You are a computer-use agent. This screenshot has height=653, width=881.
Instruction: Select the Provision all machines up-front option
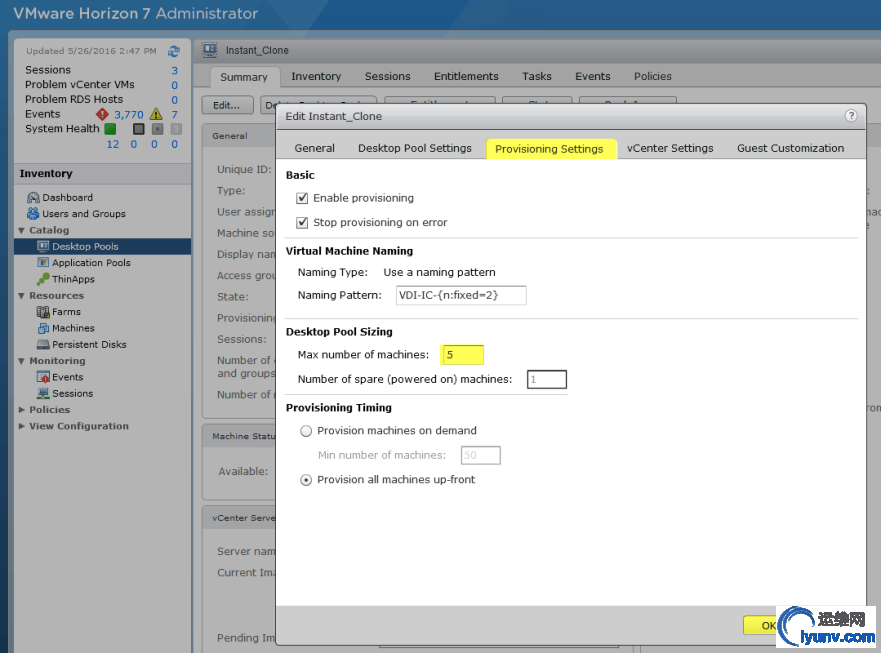click(x=306, y=480)
